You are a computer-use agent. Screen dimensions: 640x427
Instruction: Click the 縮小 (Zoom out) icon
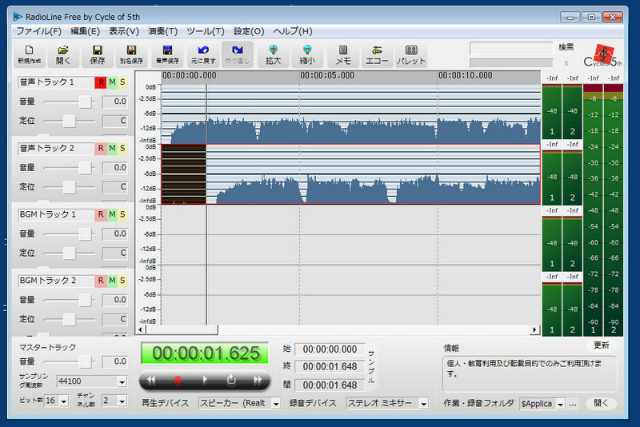307,54
